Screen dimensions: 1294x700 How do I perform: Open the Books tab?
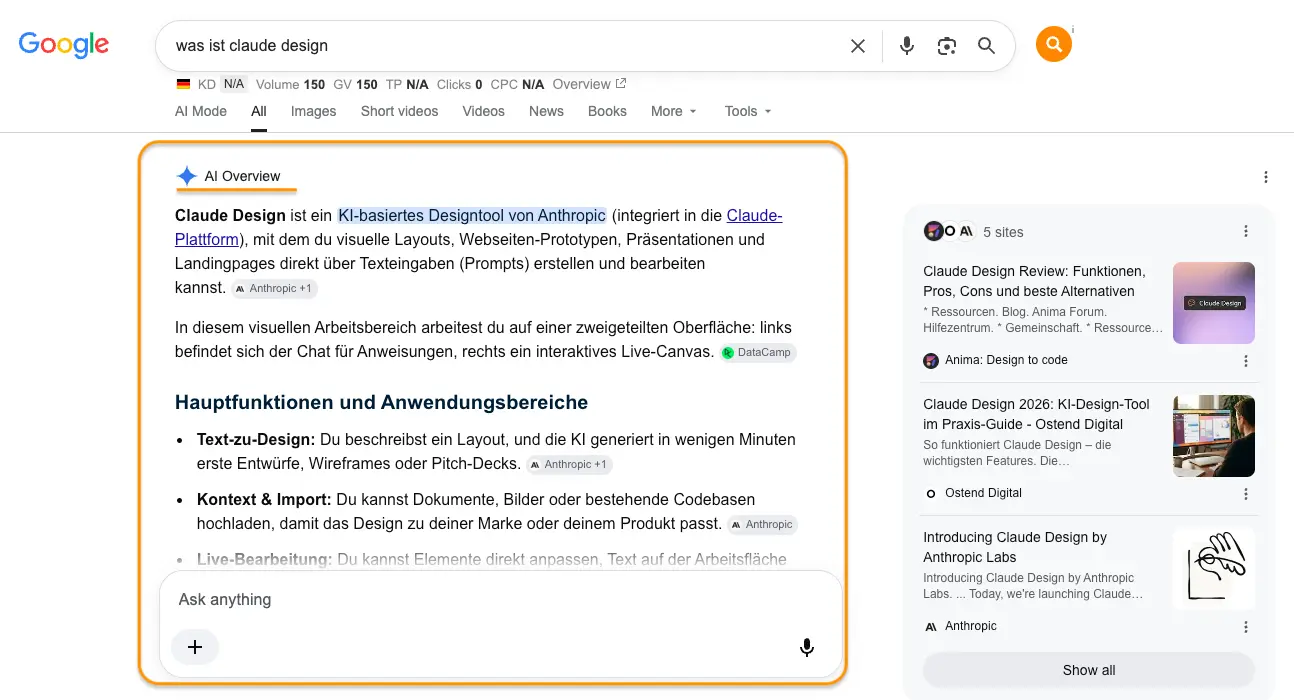607,111
